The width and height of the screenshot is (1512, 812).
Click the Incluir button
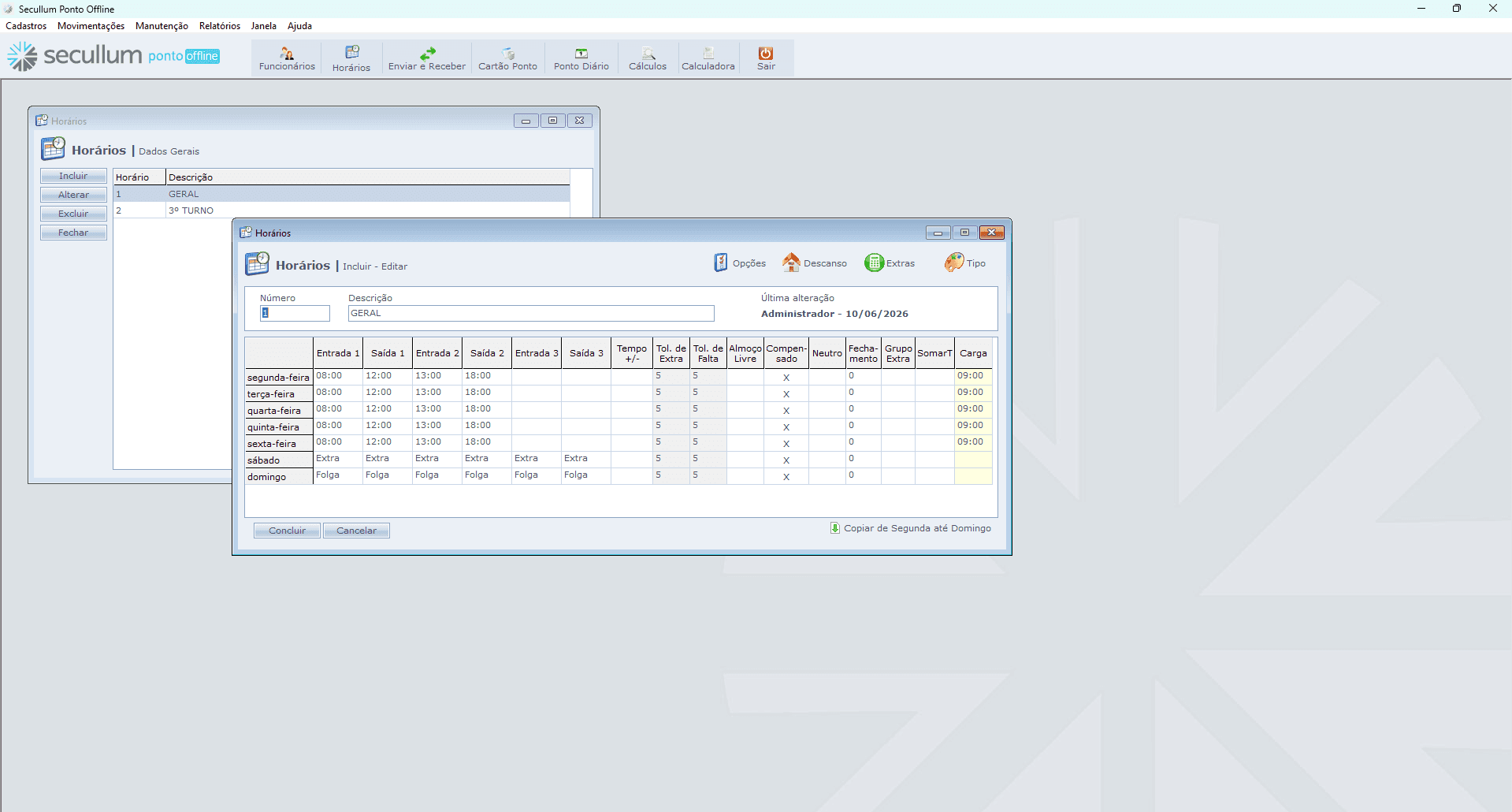click(x=73, y=176)
